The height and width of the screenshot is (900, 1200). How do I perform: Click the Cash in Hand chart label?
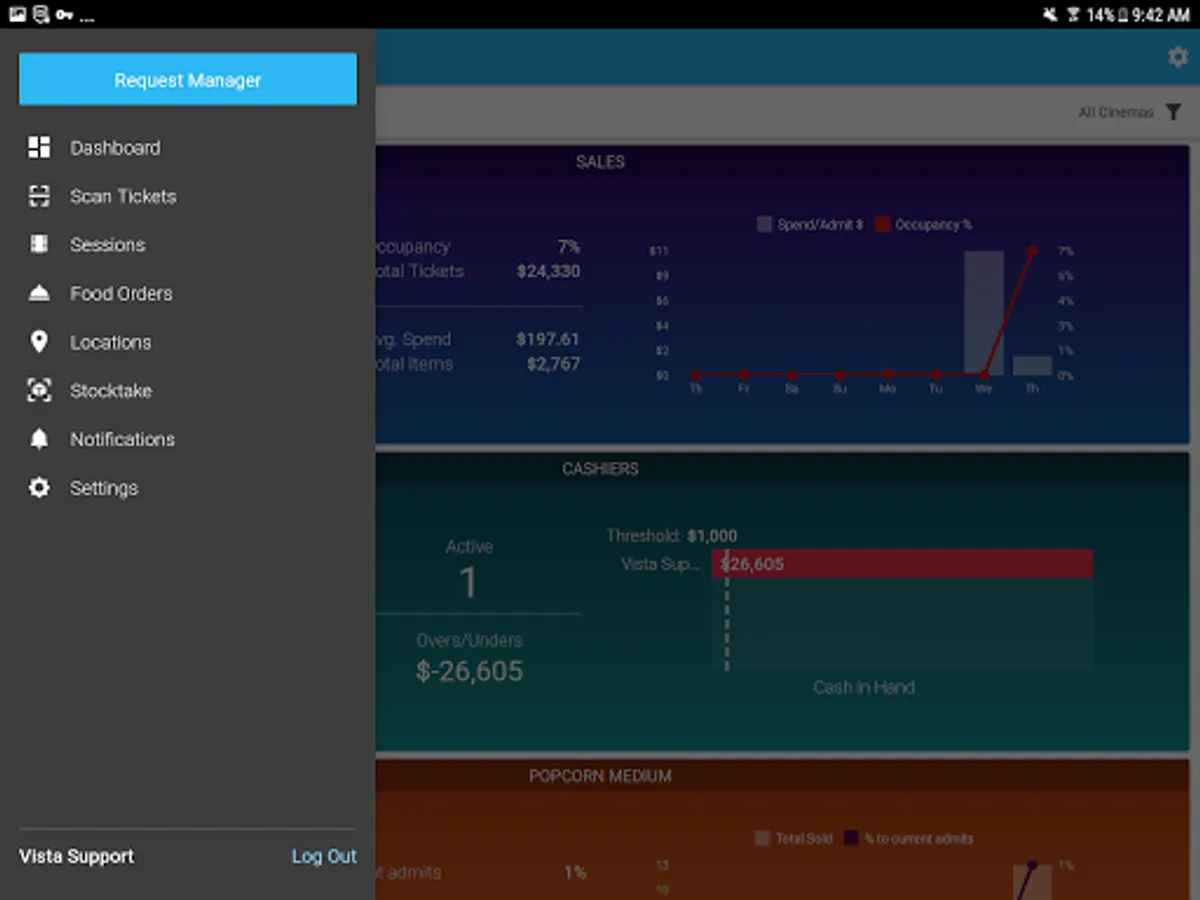click(x=863, y=687)
